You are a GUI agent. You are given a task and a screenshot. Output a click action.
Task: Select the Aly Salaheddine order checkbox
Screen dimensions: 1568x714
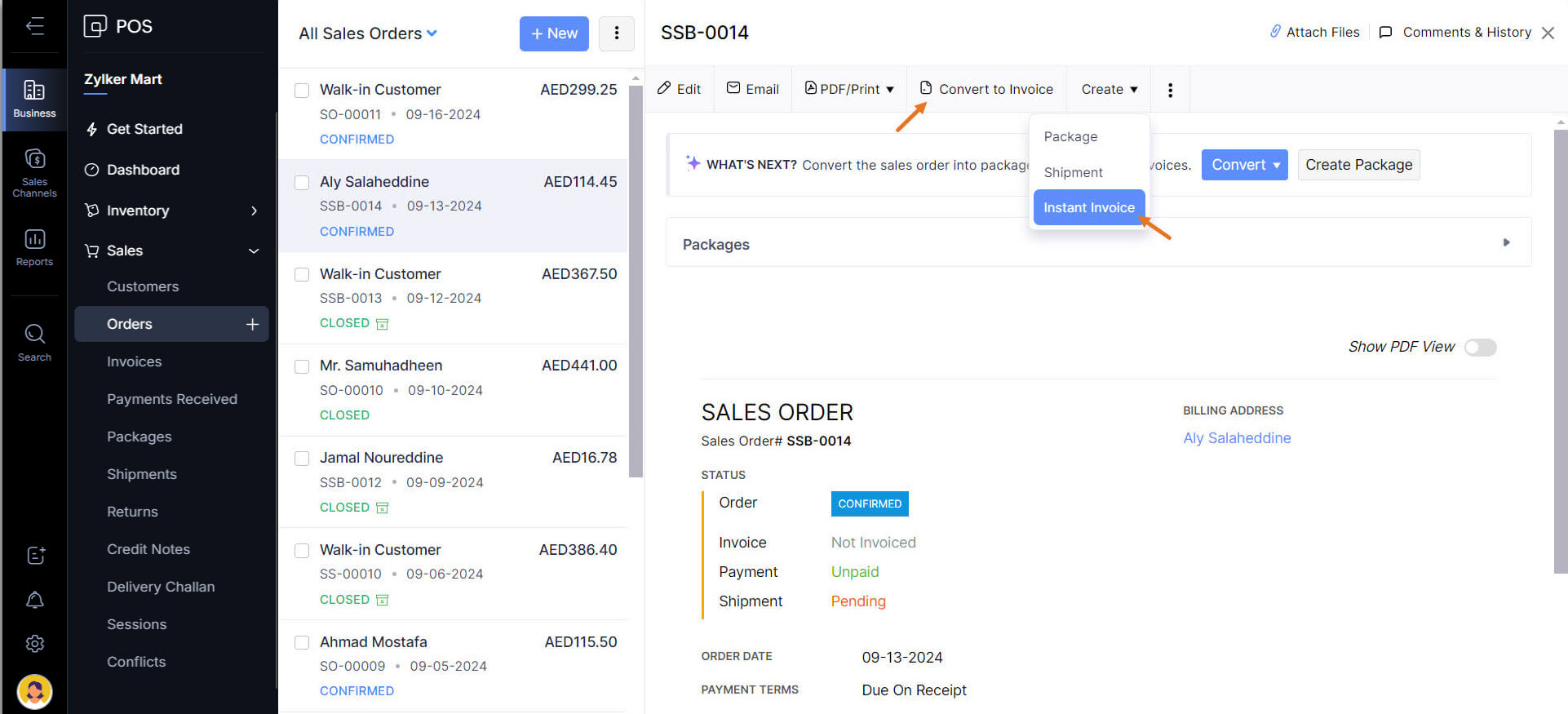[302, 182]
